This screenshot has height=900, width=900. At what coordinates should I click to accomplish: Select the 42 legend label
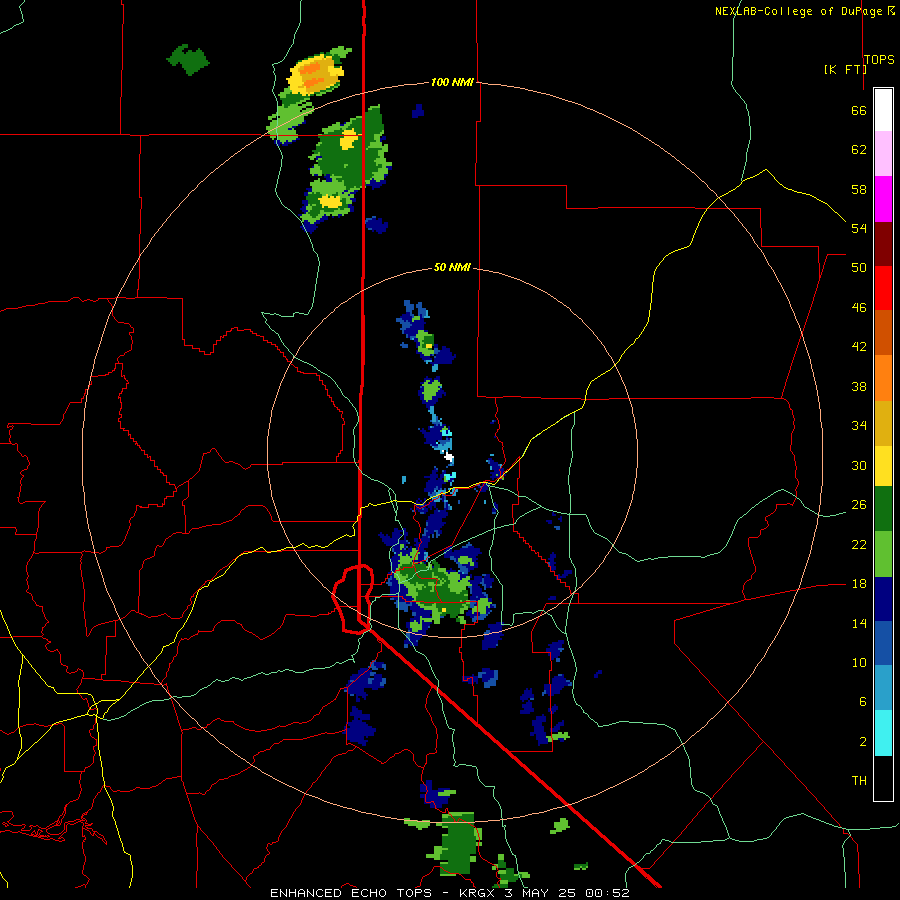click(x=859, y=347)
